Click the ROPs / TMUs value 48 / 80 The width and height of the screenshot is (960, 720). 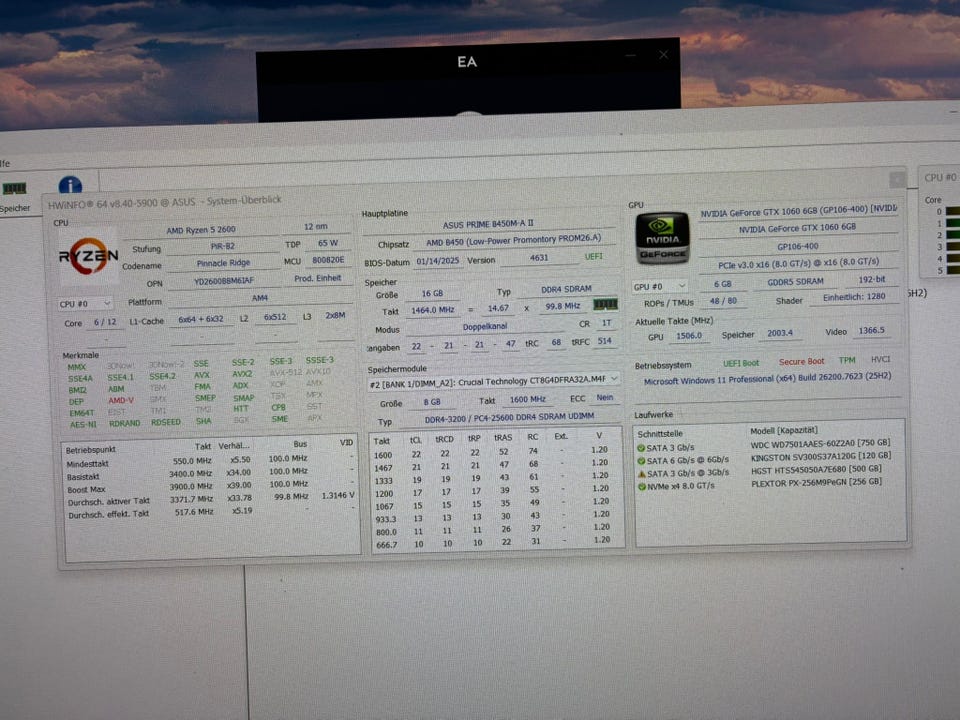tap(723, 301)
